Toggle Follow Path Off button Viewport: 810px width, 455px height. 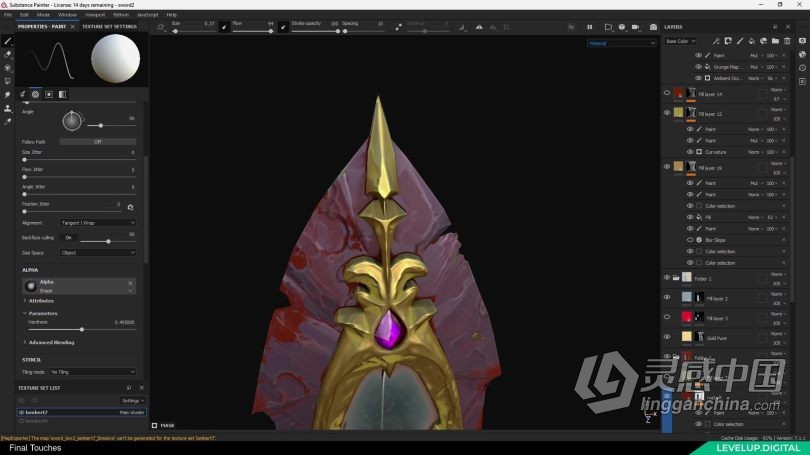point(98,142)
